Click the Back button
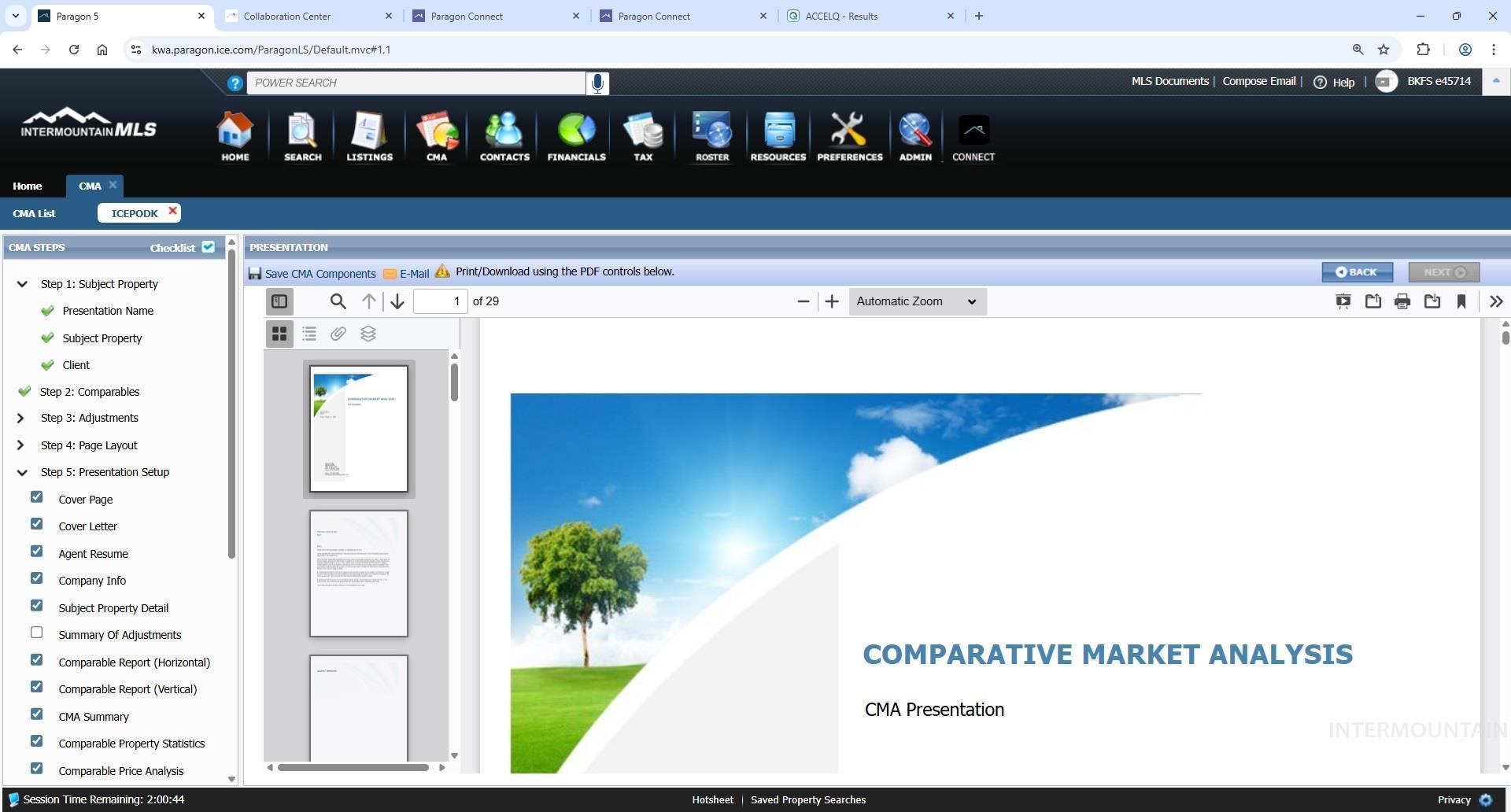The height and width of the screenshot is (812, 1511). coord(1357,272)
